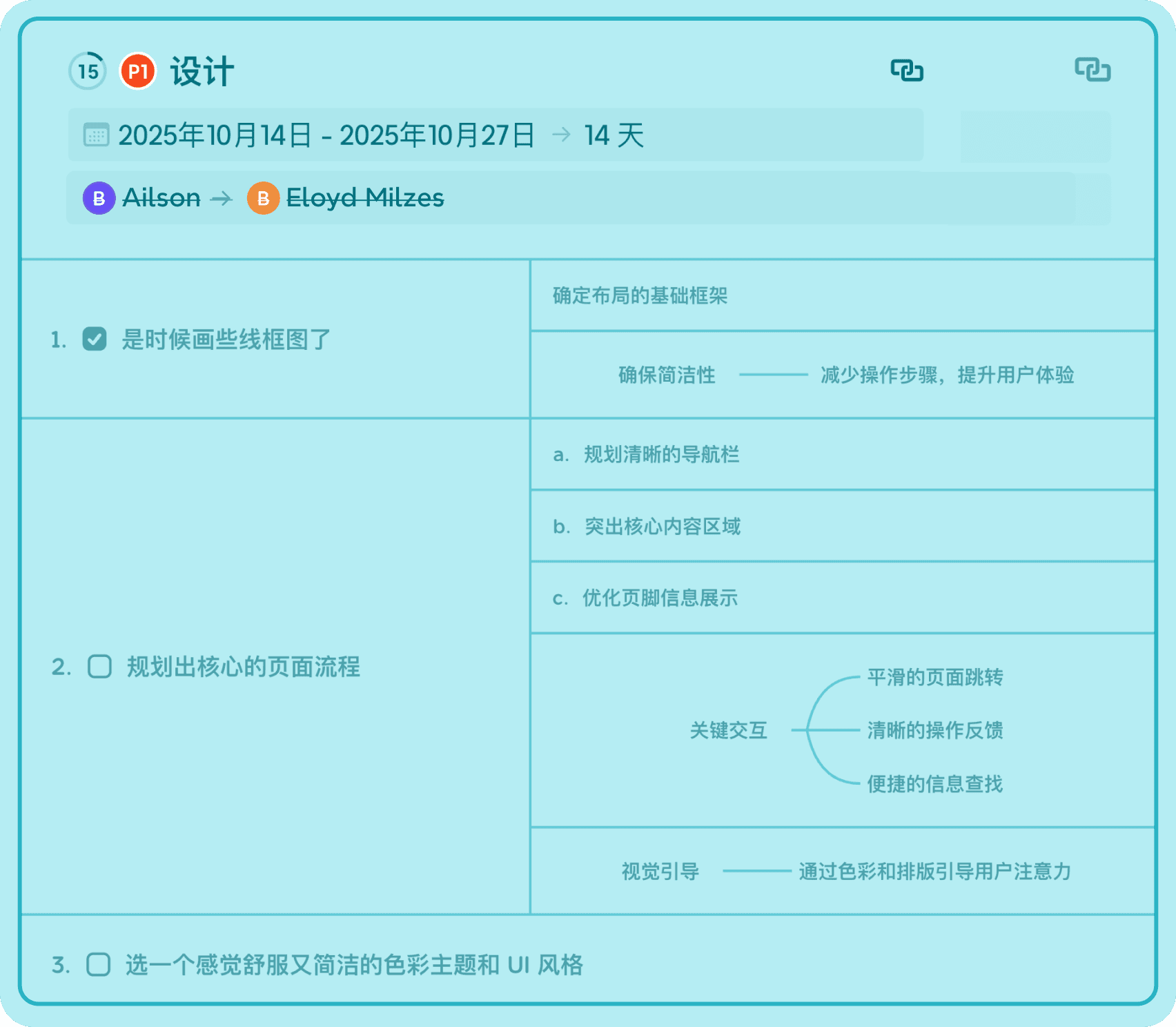This screenshot has height=1027, width=1176.
Task: Click the progress circle showing 15
Action: [88, 70]
